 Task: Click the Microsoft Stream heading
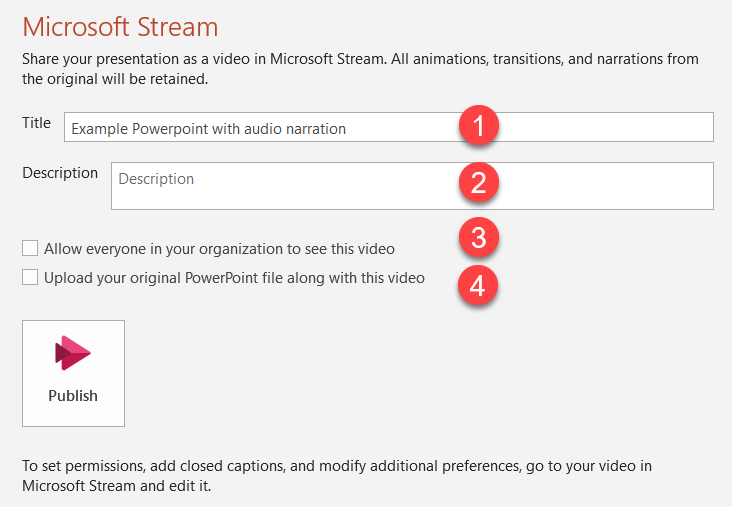click(x=120, y=27)
